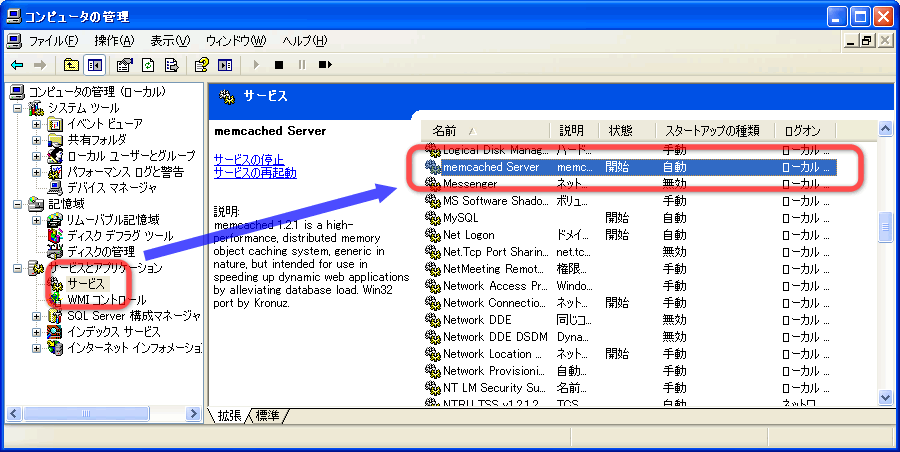
Task: Collapse the システム ツール tree node
Action: 18,108
